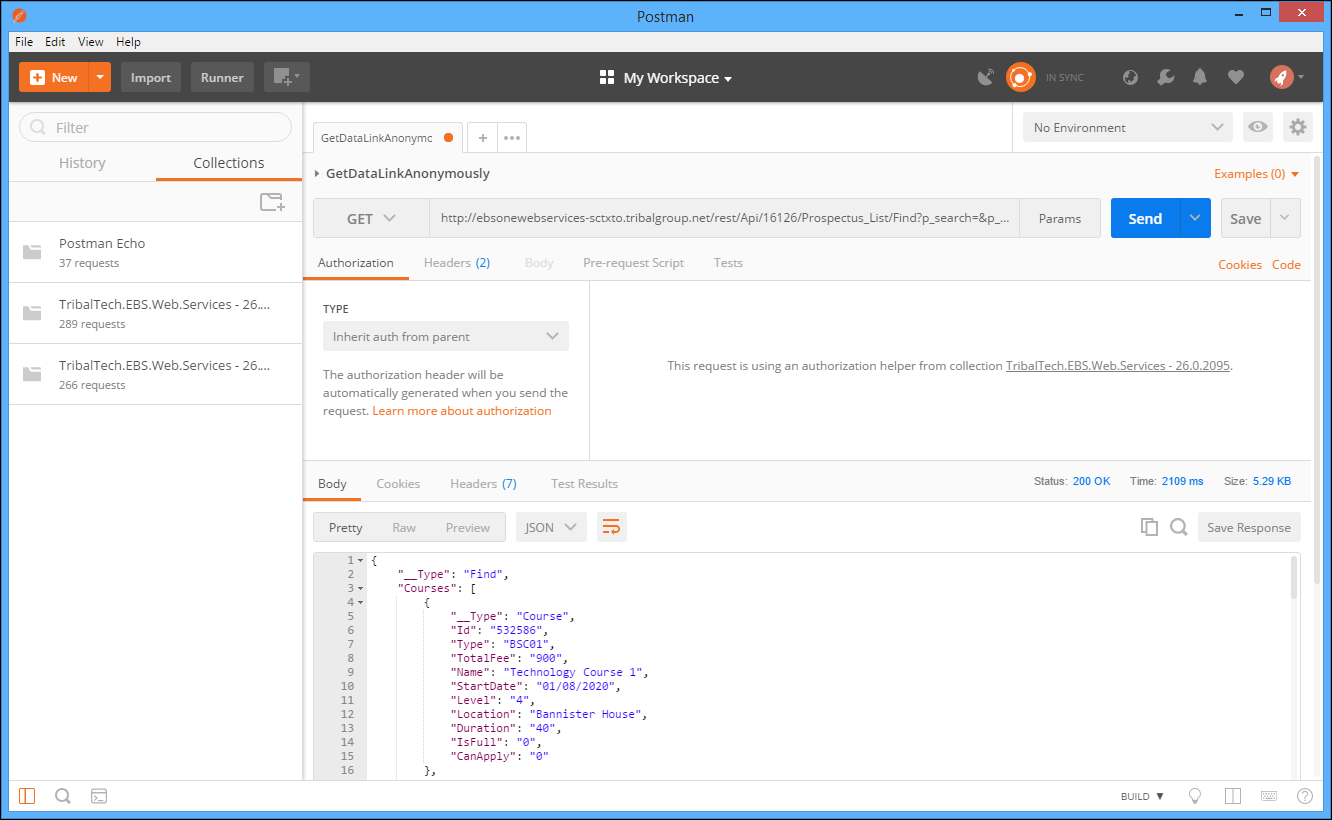
Task: Click Save Response button
Action: (x=1249, y=527)
